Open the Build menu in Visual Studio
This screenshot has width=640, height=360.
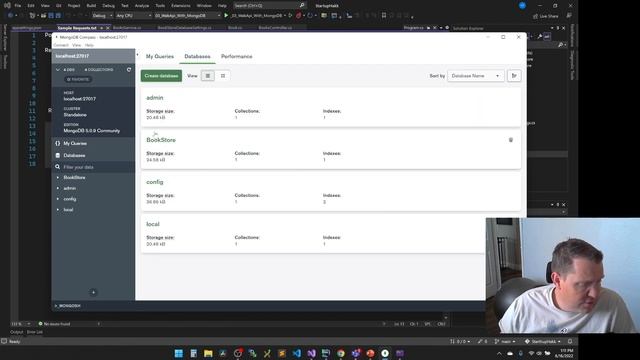(x=91, y=6)
